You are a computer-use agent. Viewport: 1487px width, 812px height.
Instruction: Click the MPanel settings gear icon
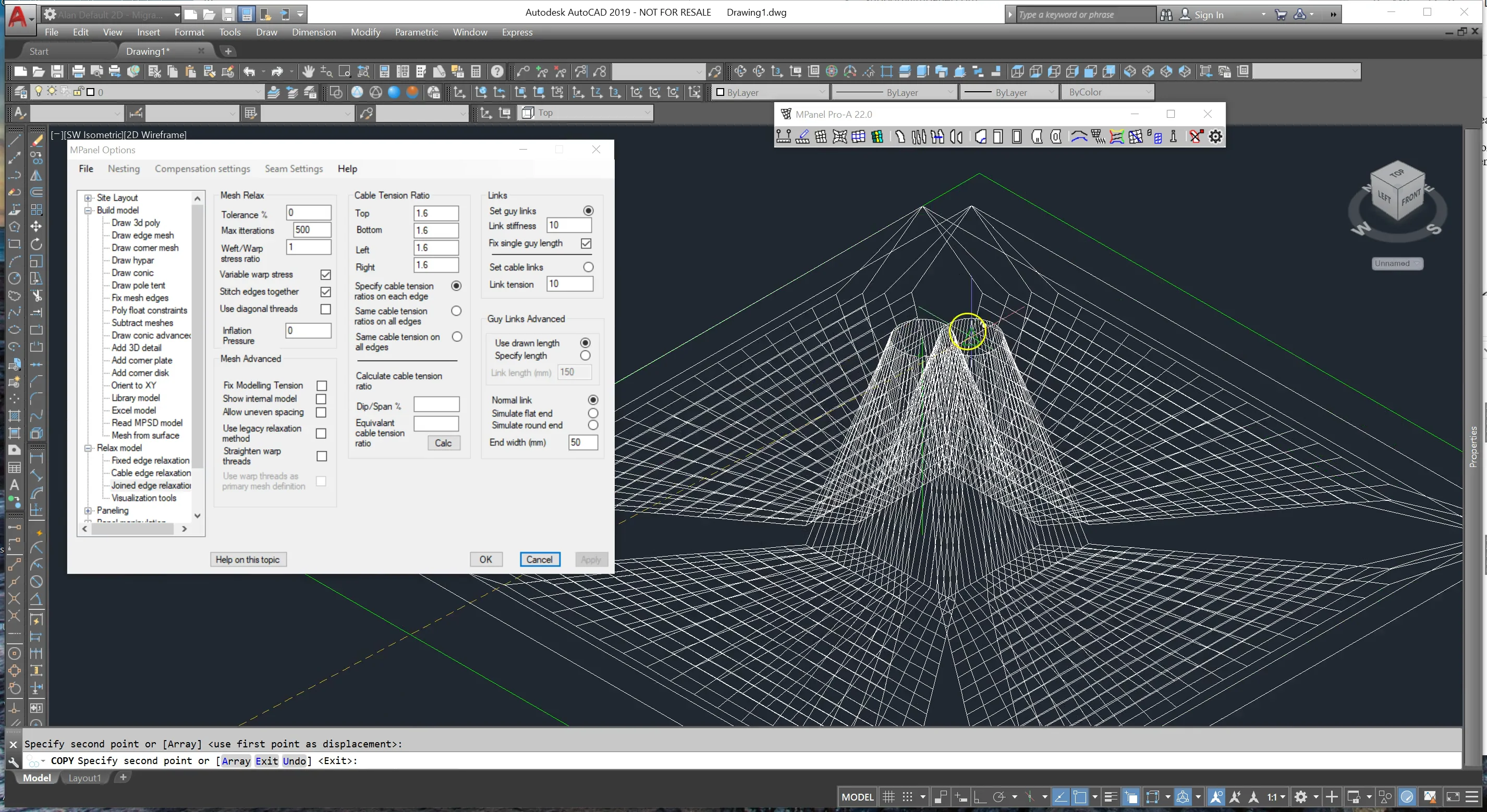tap(1216, 137)
